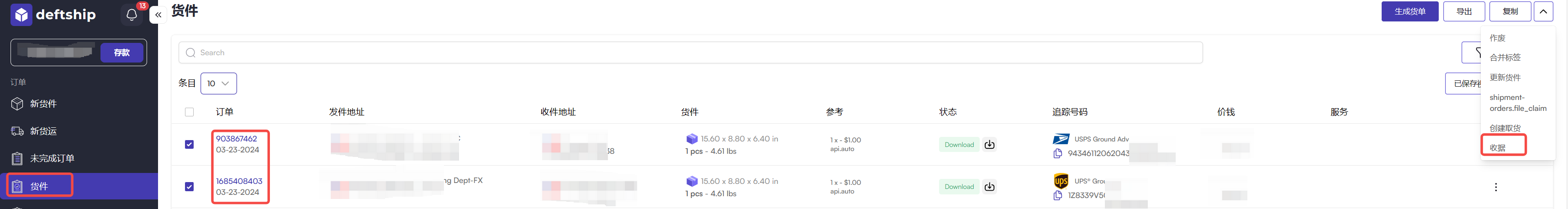Click the Search input field
The image size is (1568, 209).
click(x=690, y=53)
